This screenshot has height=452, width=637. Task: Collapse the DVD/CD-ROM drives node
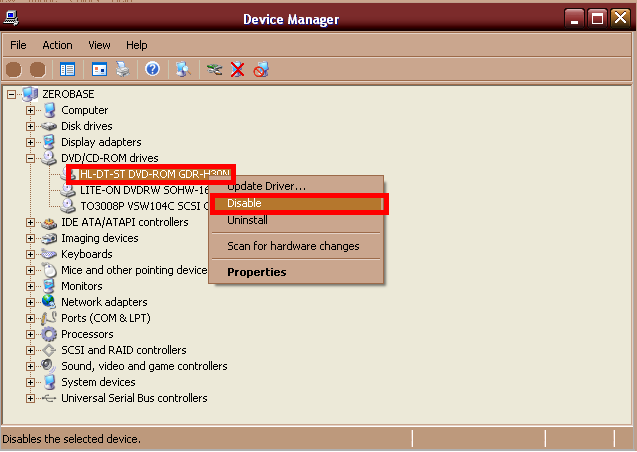pos(30,158)
